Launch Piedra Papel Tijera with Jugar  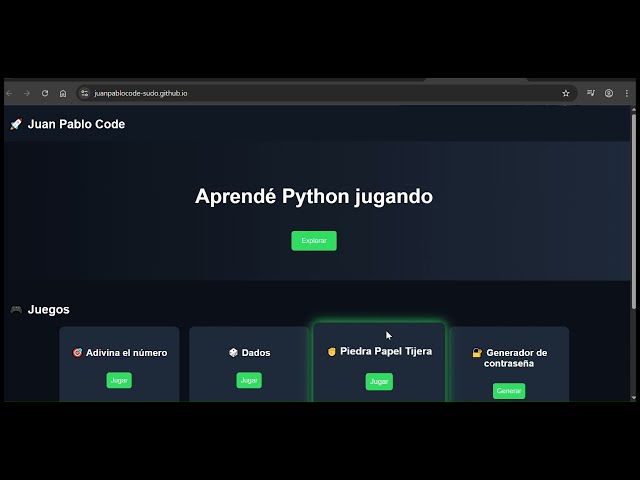pos(379,382)
